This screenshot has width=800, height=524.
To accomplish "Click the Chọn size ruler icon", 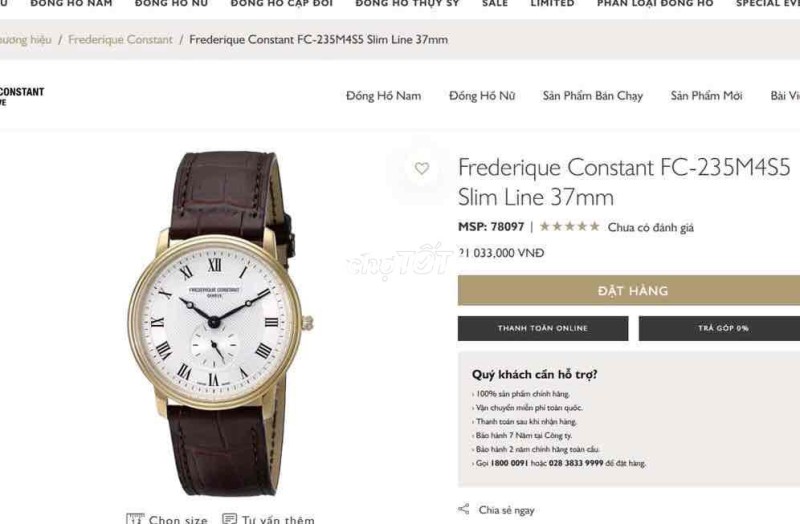I will (x=135, y=519).
